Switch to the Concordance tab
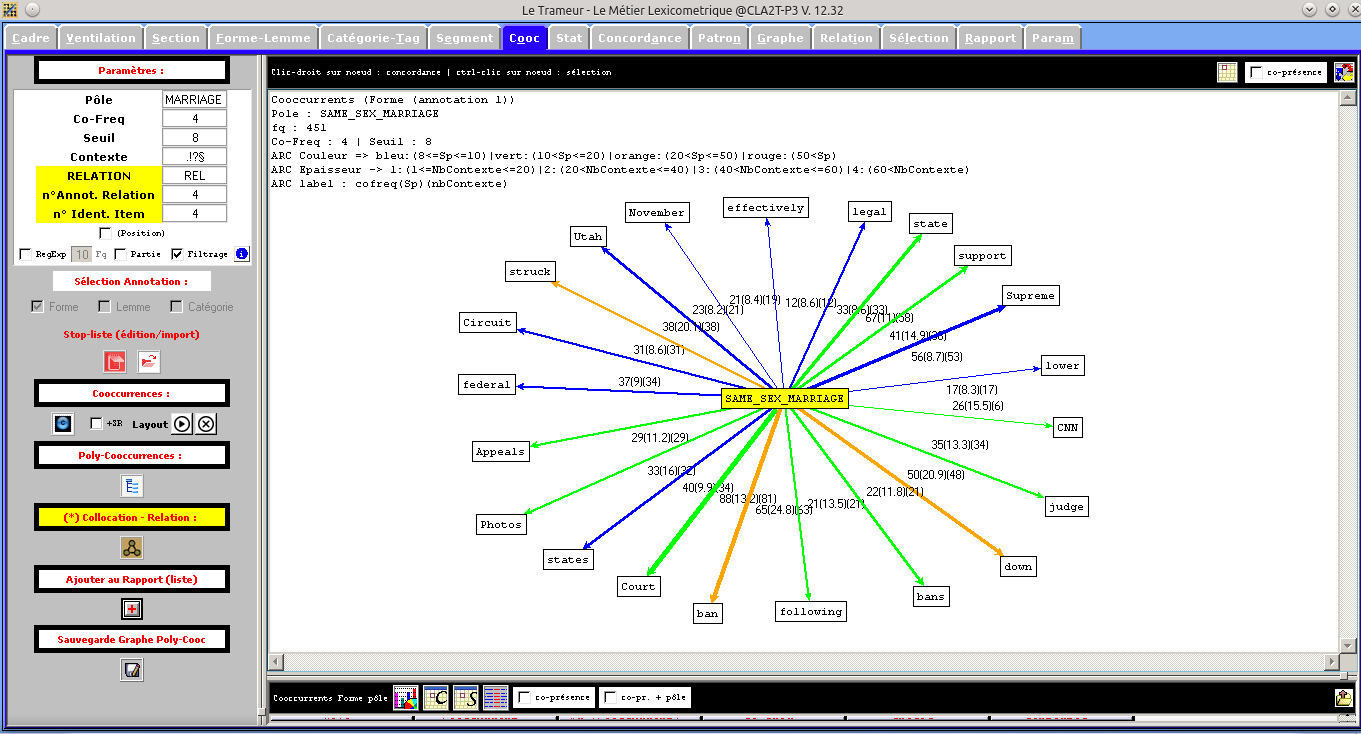The height and width of the screenshot is (734, 1361). point(639,38)
